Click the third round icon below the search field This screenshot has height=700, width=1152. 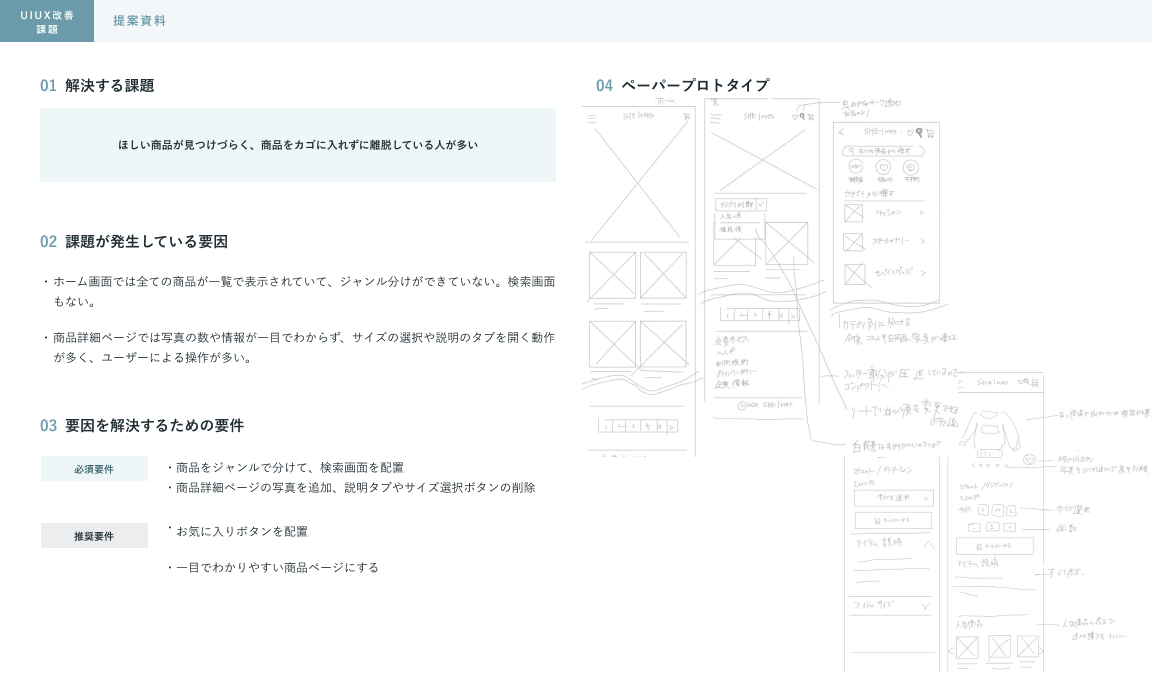pyautogui.click(x=911, y=167)
